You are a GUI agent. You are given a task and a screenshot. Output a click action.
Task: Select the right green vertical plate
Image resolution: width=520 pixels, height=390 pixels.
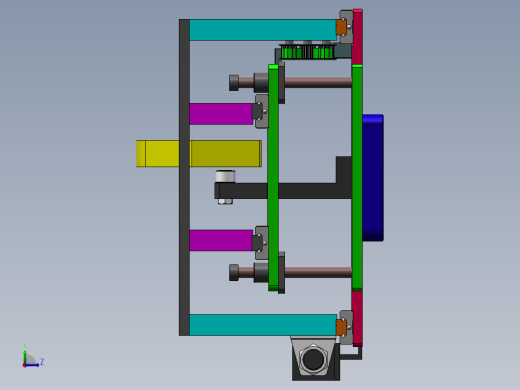357,178
